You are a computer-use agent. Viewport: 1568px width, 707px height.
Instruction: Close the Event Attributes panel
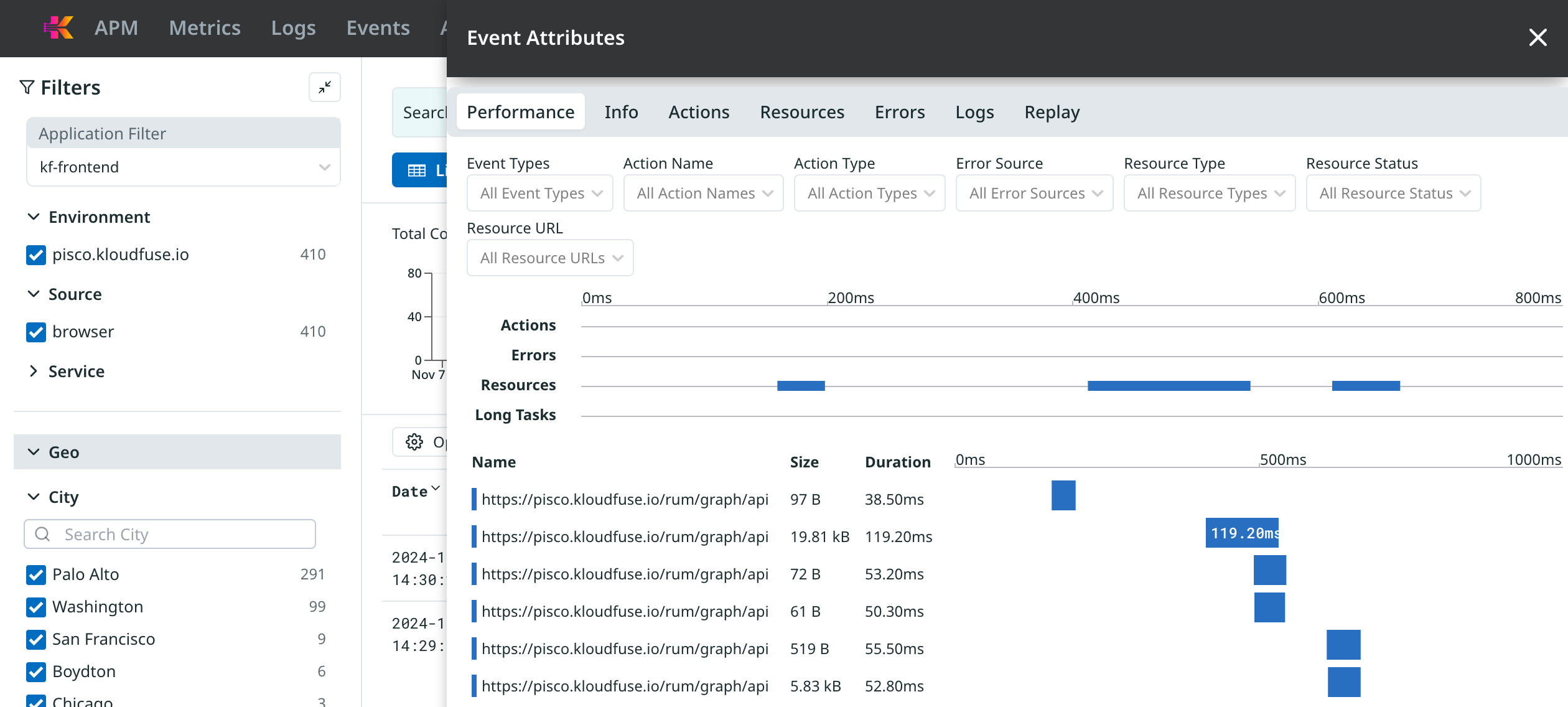[x=1538, y=37]
